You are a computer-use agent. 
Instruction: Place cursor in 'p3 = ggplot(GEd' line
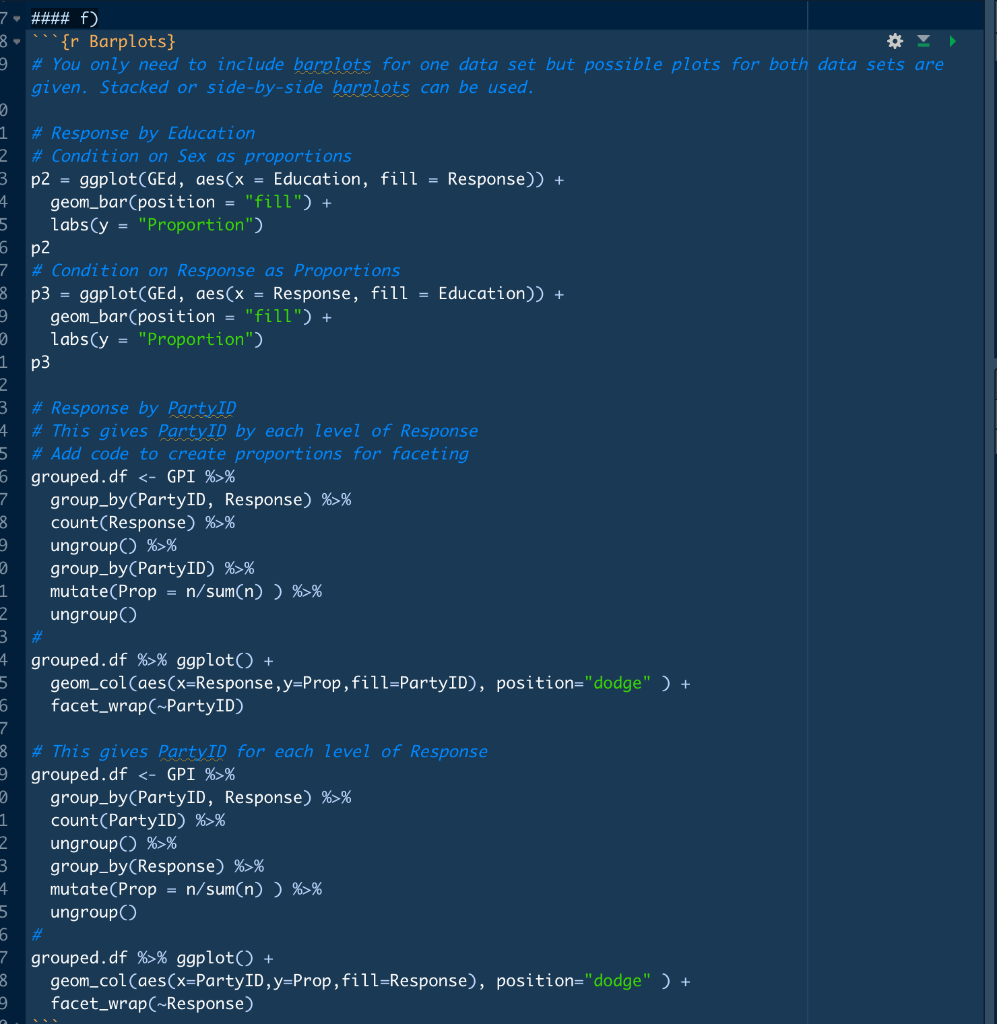pyautogui.click(x=297, y=294)
